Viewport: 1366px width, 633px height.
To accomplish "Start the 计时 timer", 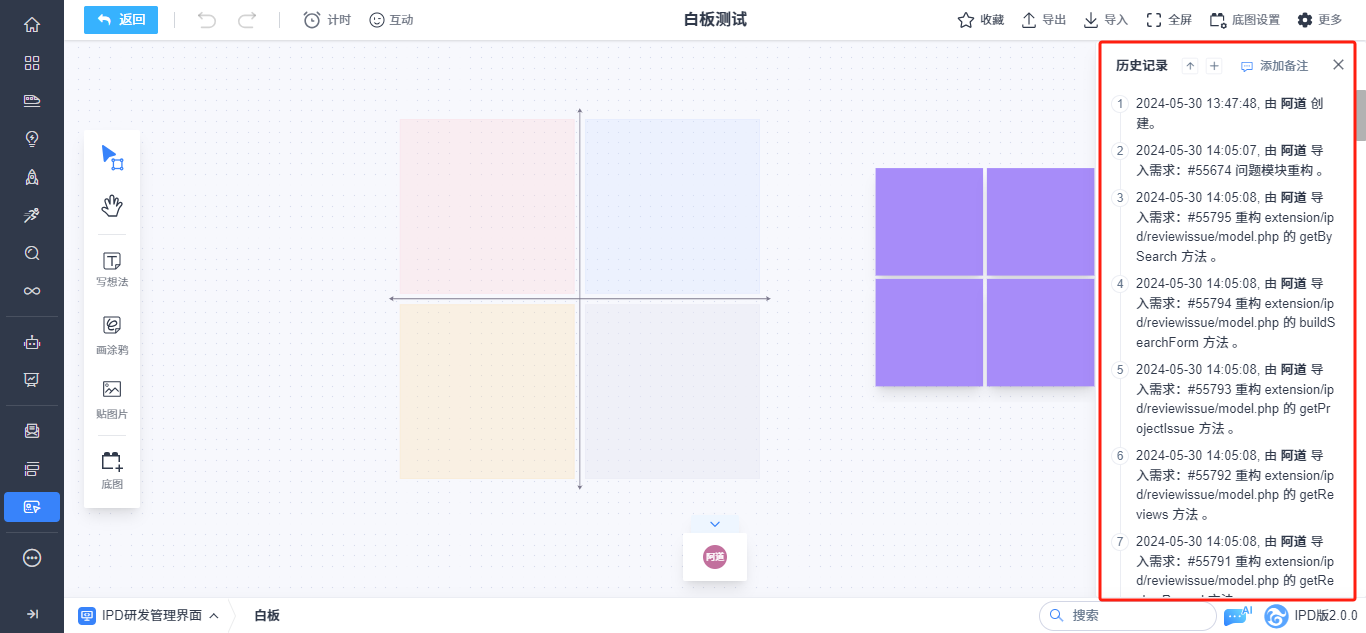I will pyautogui.click(x=327, y=20).
